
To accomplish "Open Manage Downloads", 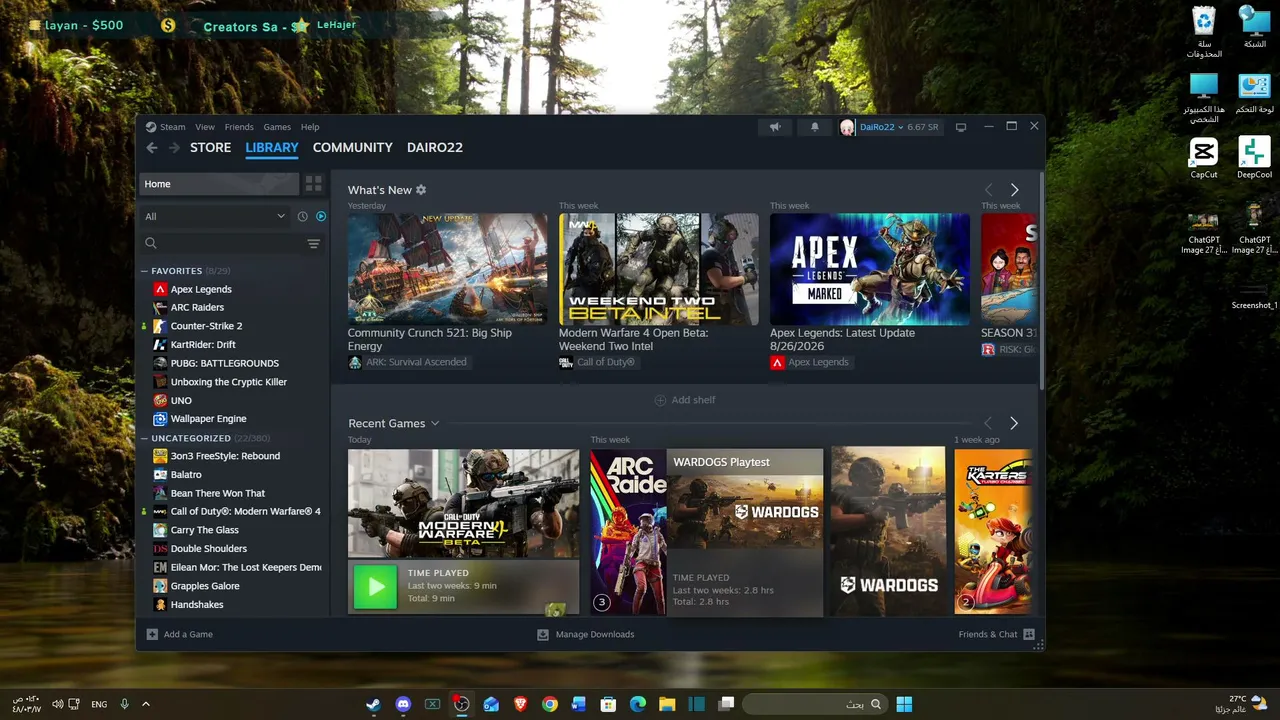I will pos(585,634).
